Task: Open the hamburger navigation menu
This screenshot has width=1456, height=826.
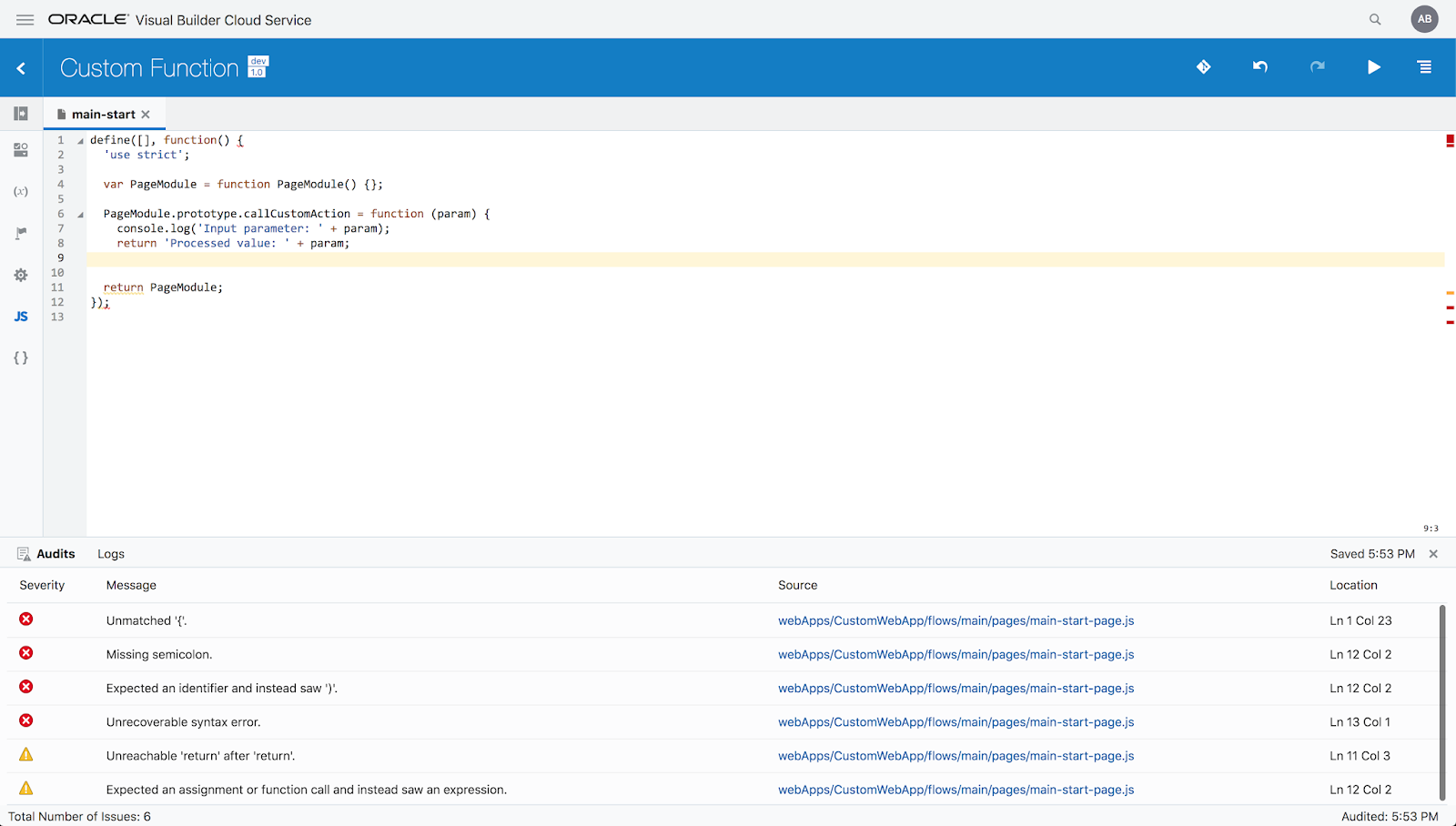Action: tap(25, 19)
